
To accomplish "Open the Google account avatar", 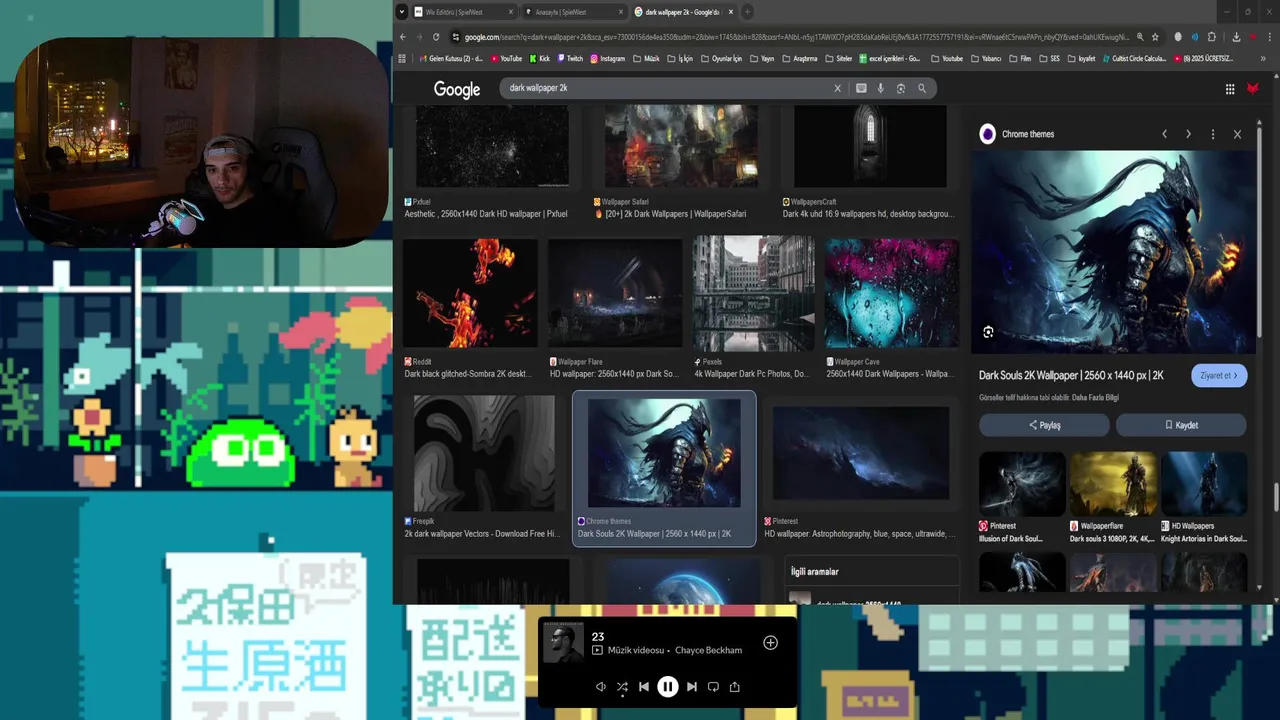I will click(1252, 89).
